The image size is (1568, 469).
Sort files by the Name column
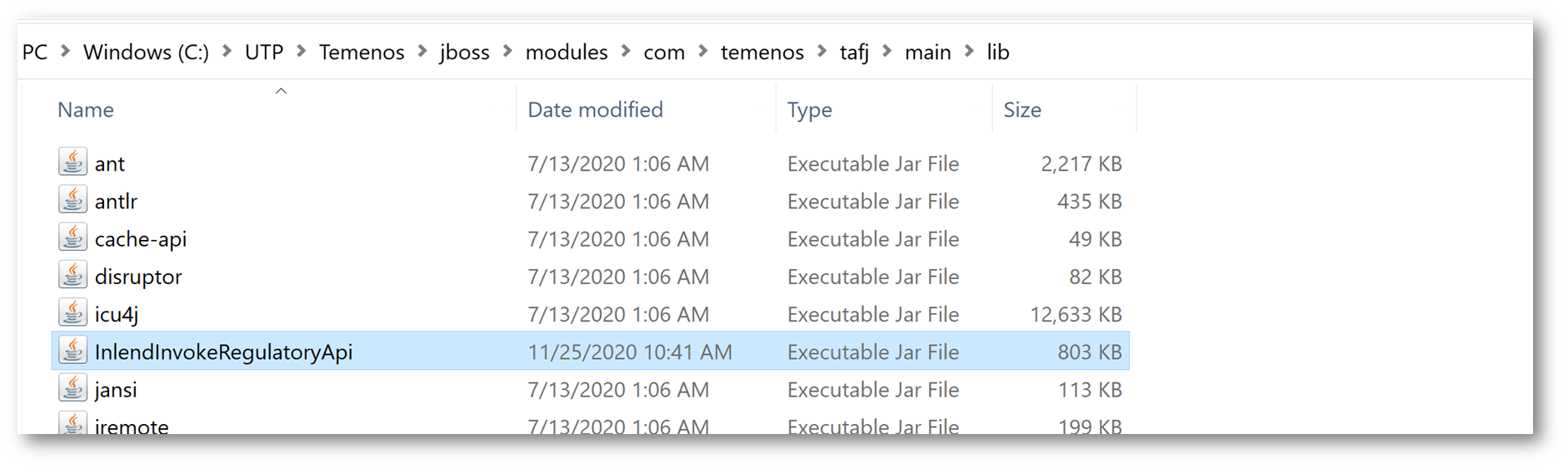(x=86, y=110)
